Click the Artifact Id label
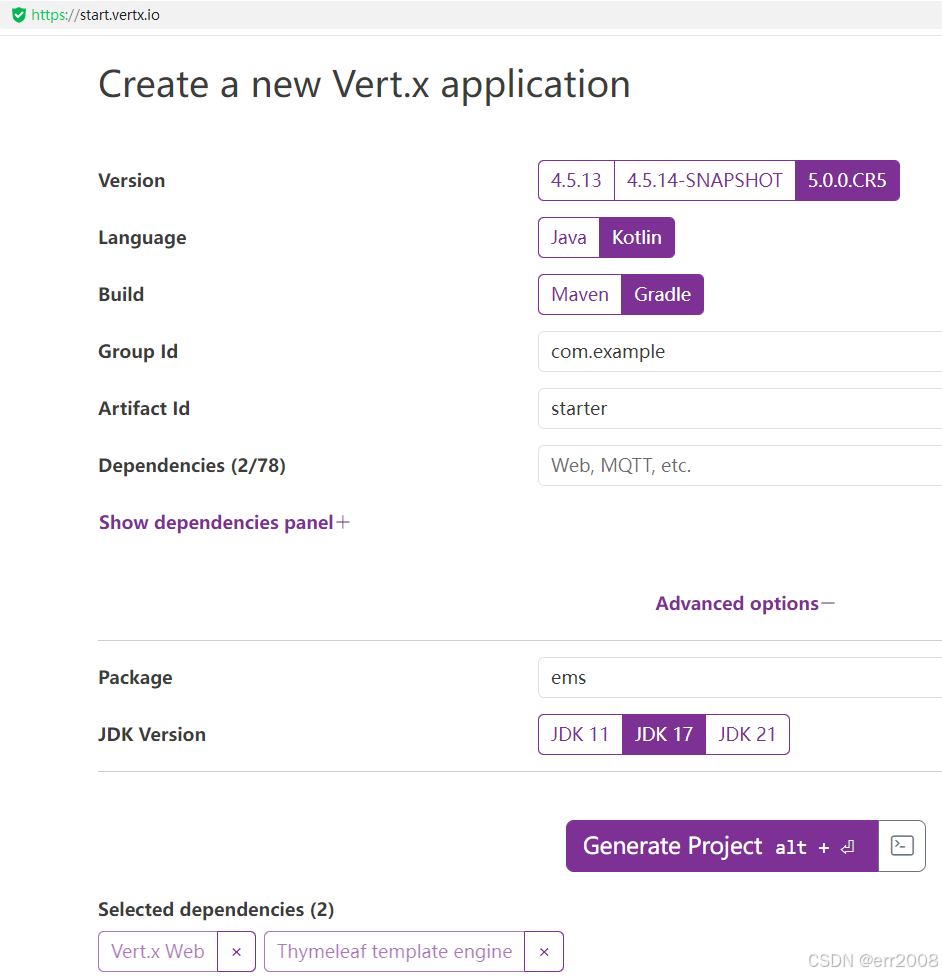Viewport: 942px width, 976px height. [x=144, y=408]
